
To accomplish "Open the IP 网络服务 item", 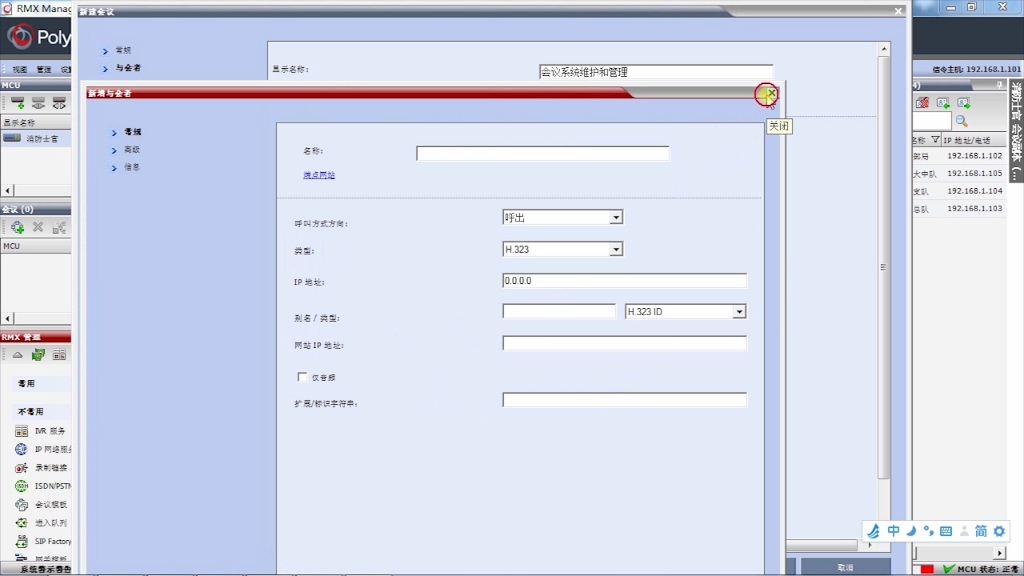I will click(x=42, y=449).
